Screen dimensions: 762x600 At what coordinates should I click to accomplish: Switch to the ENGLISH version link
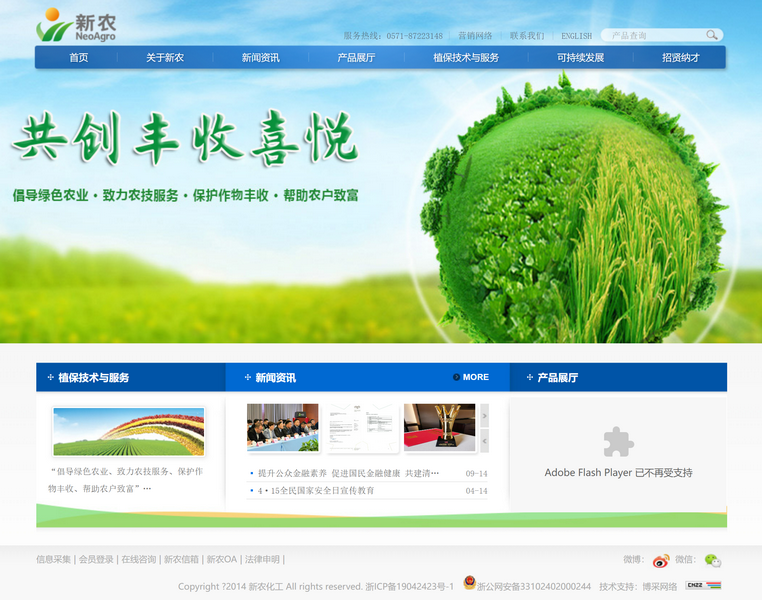coord(576,36)
